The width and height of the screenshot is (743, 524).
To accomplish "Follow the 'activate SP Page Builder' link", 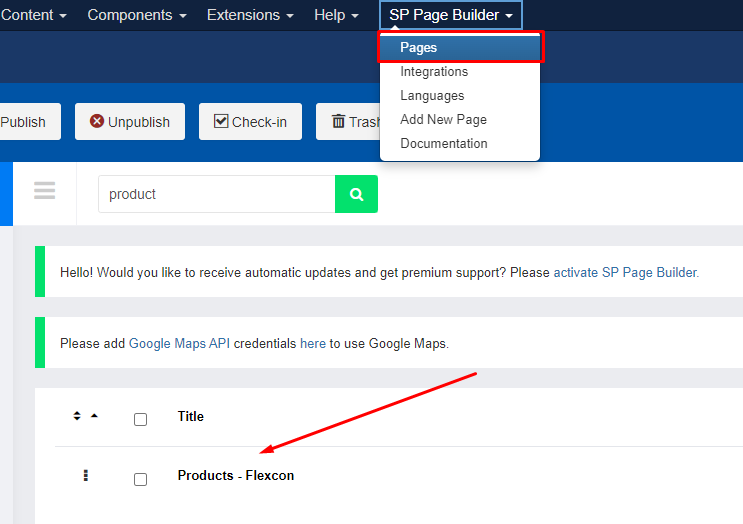I will click(626, 272).
